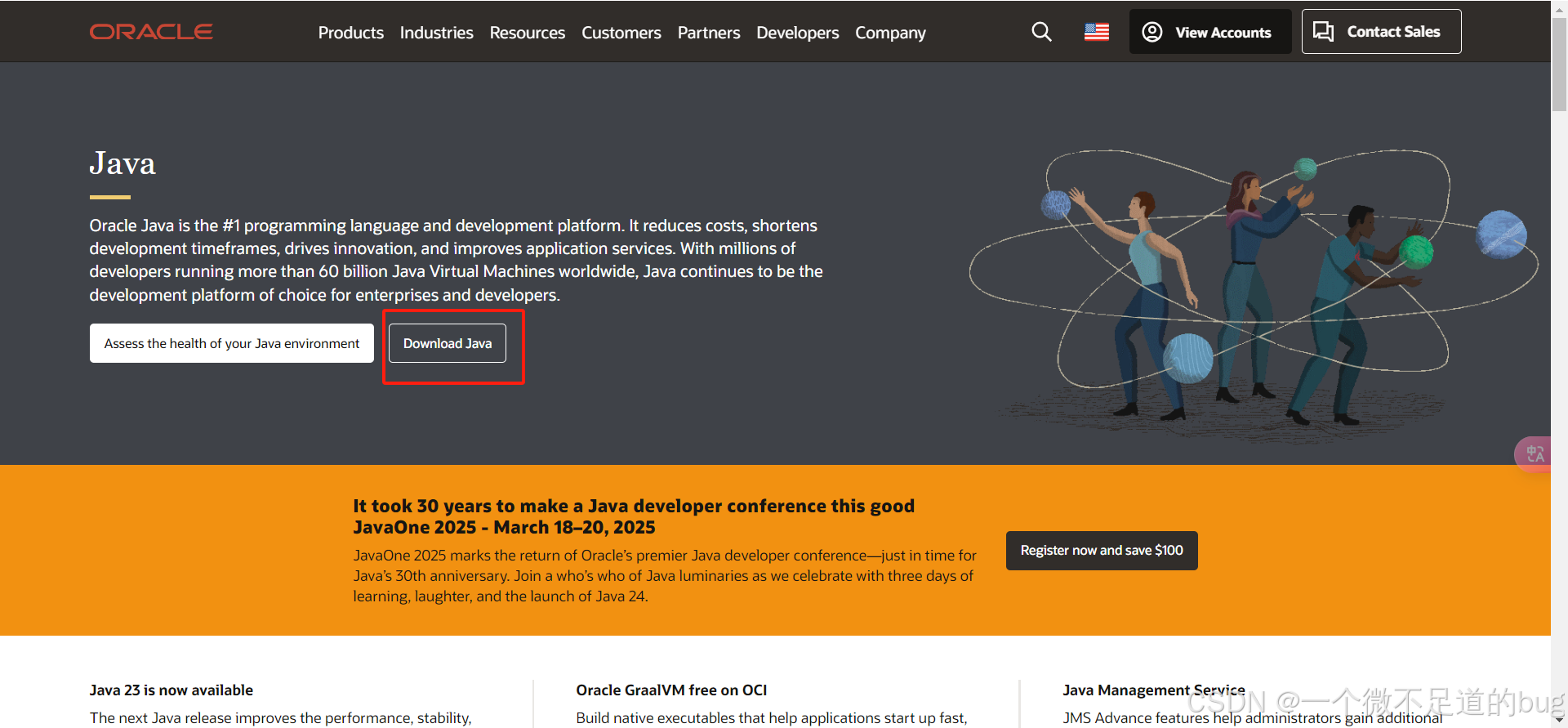Image resolution: width=1568 pixels, height=728 pixels.
Task: Click the Contact Sales button
Action: pyautogui.click(x=1382, y=32)
